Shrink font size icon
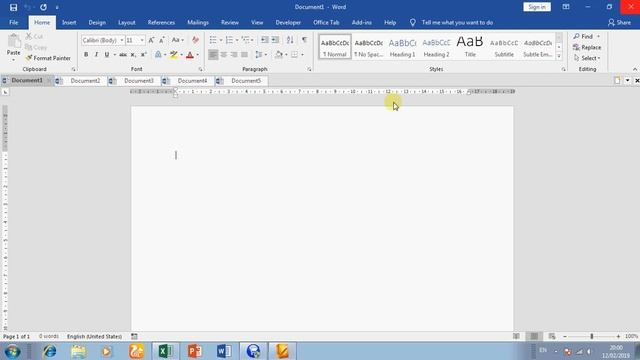 coord(162,40)
